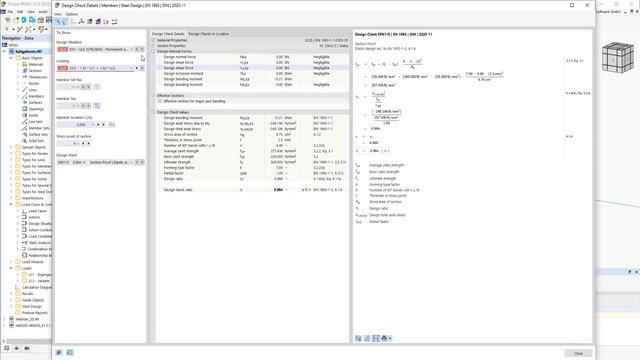This screenshot has width=640, height=360.
Task: Open the Edit menu in the main window
Action: [x=20, y=12]
